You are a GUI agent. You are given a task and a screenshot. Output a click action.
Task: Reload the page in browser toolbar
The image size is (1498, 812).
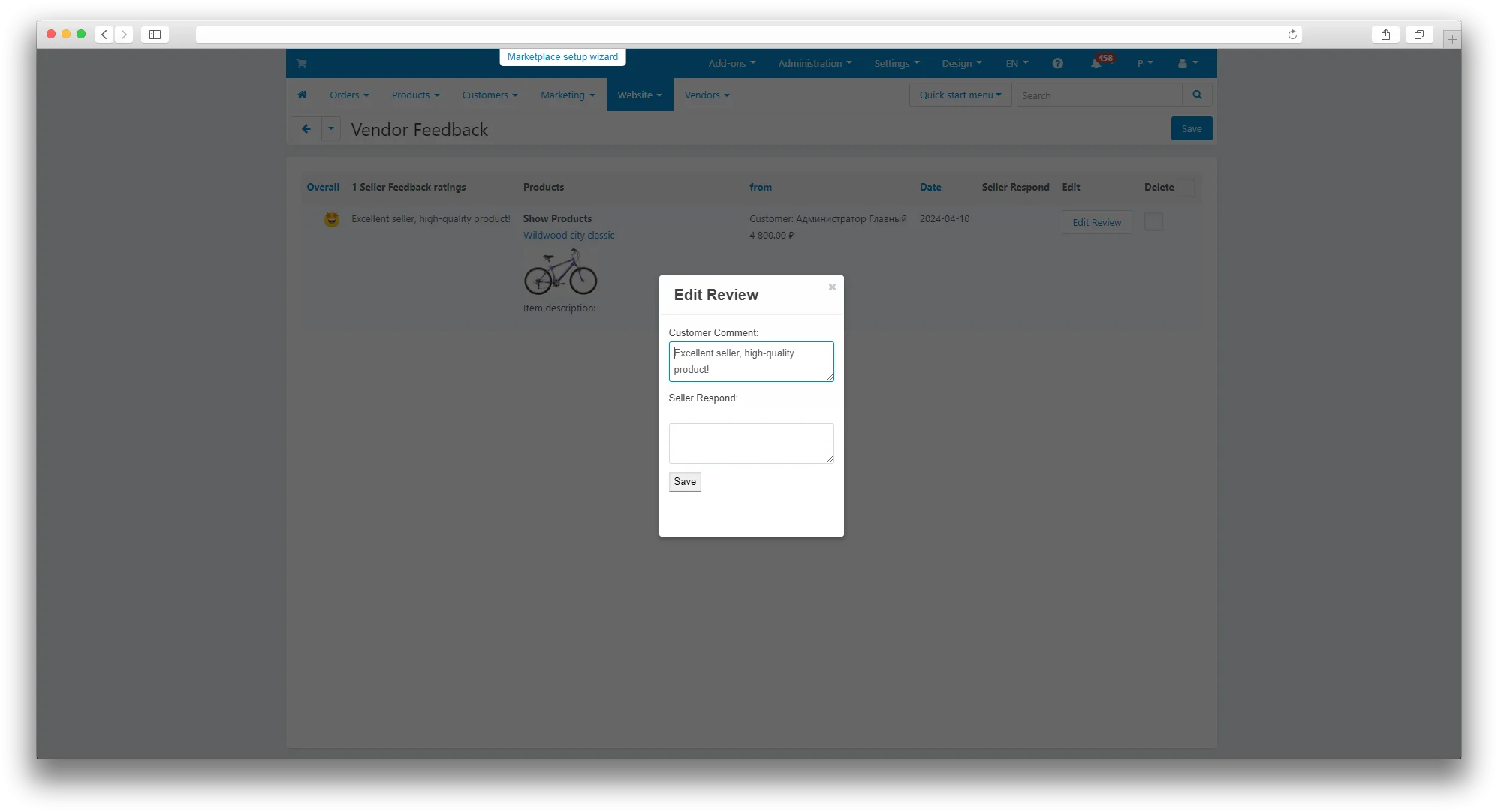pyautogui.click(x=1292, y=35)
